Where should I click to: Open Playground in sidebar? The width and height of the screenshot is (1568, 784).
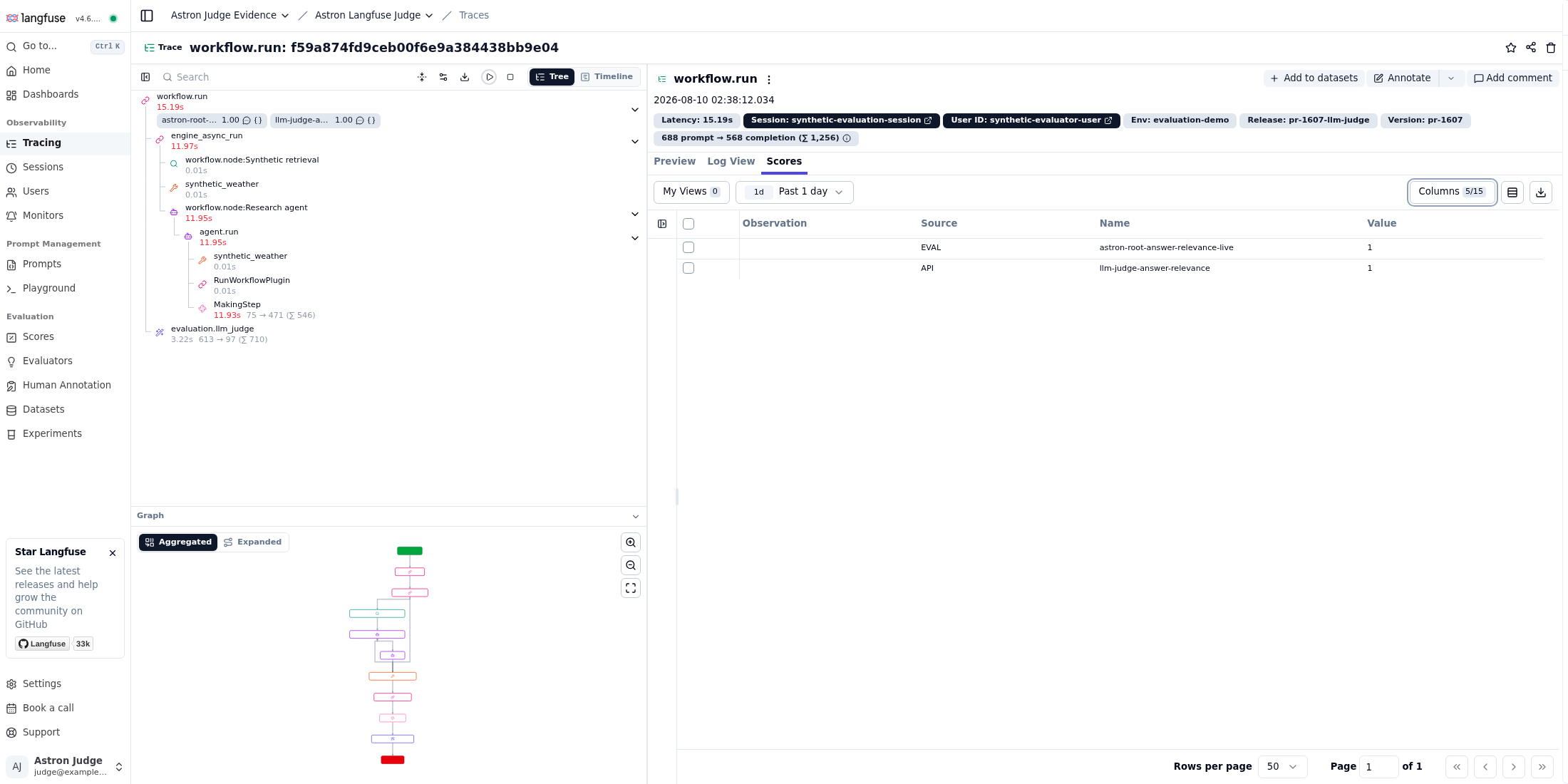click(66, 289)
